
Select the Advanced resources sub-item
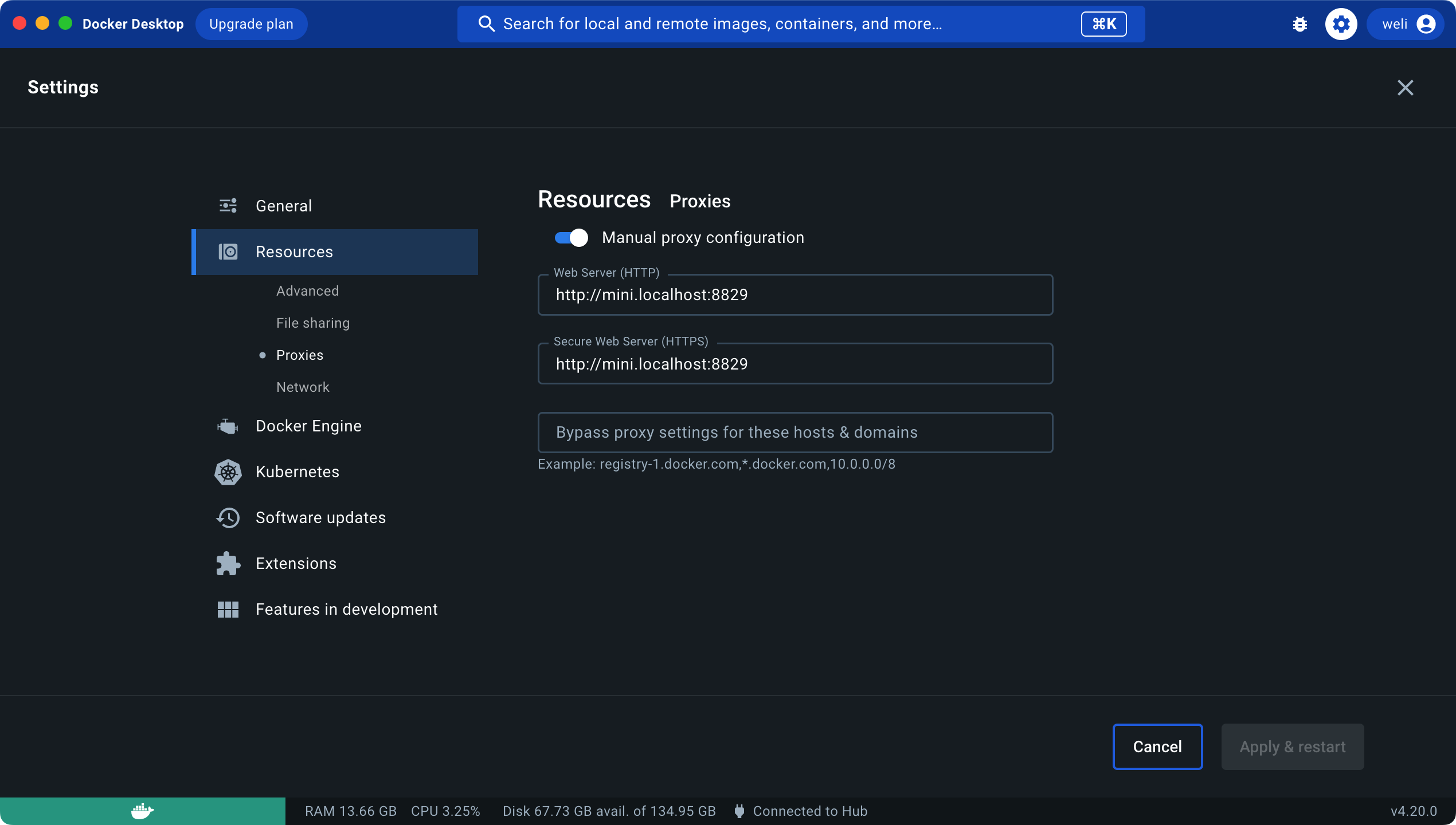pos(307,291)
